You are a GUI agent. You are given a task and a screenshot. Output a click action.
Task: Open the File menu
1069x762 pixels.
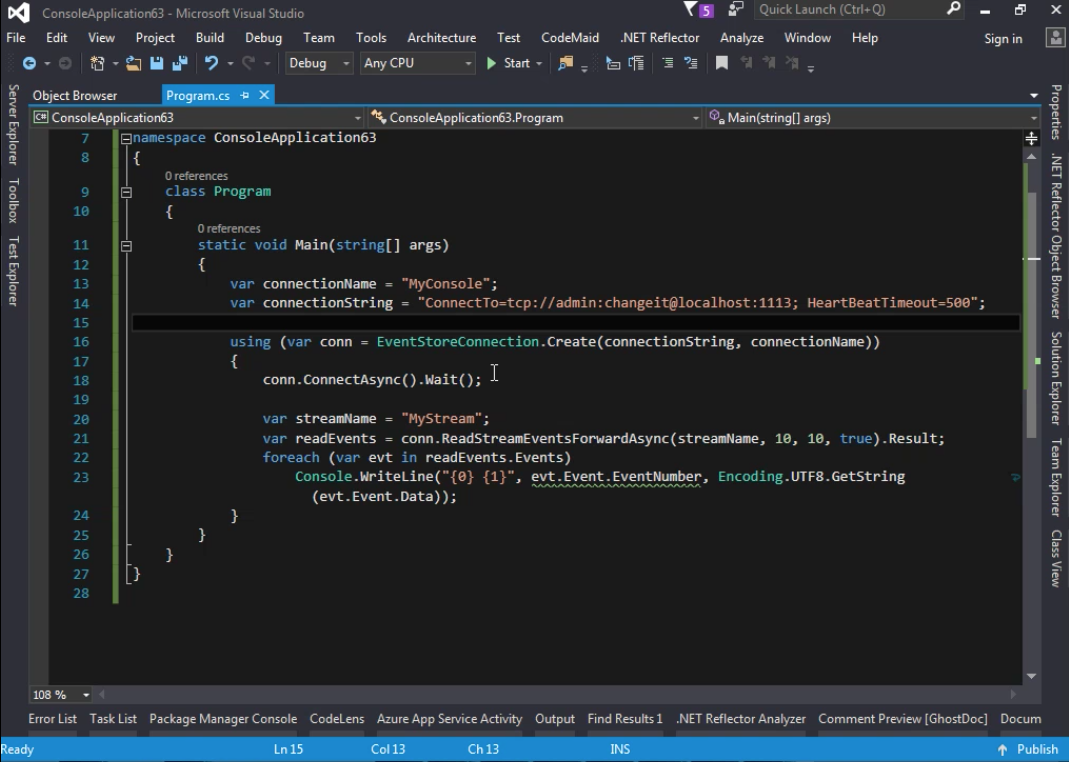pyautogui.click(x=16, y=38)
